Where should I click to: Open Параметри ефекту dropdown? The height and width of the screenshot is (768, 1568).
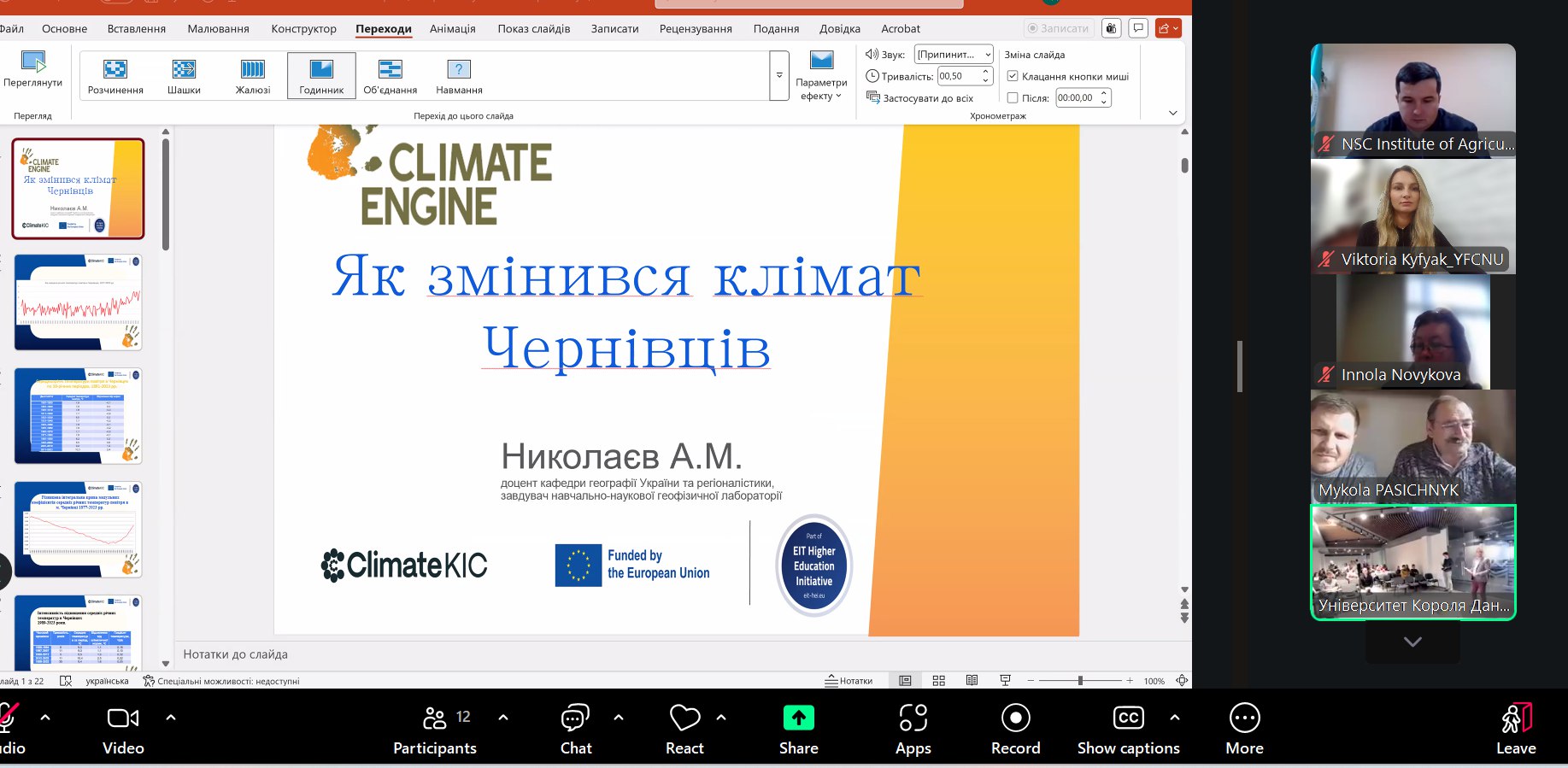[821, 76]
